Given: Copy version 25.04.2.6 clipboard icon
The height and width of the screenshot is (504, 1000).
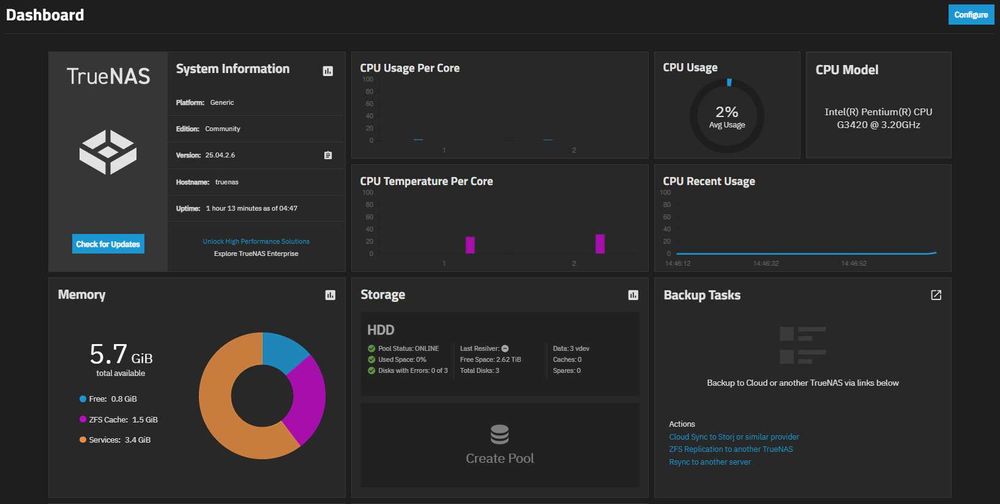Looking at the screenshot, I should 328,155.
